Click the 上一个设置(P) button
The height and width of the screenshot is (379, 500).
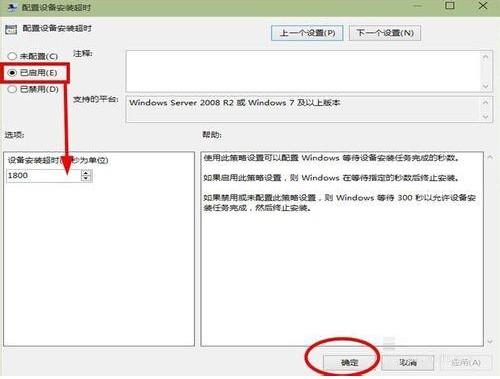307,33
